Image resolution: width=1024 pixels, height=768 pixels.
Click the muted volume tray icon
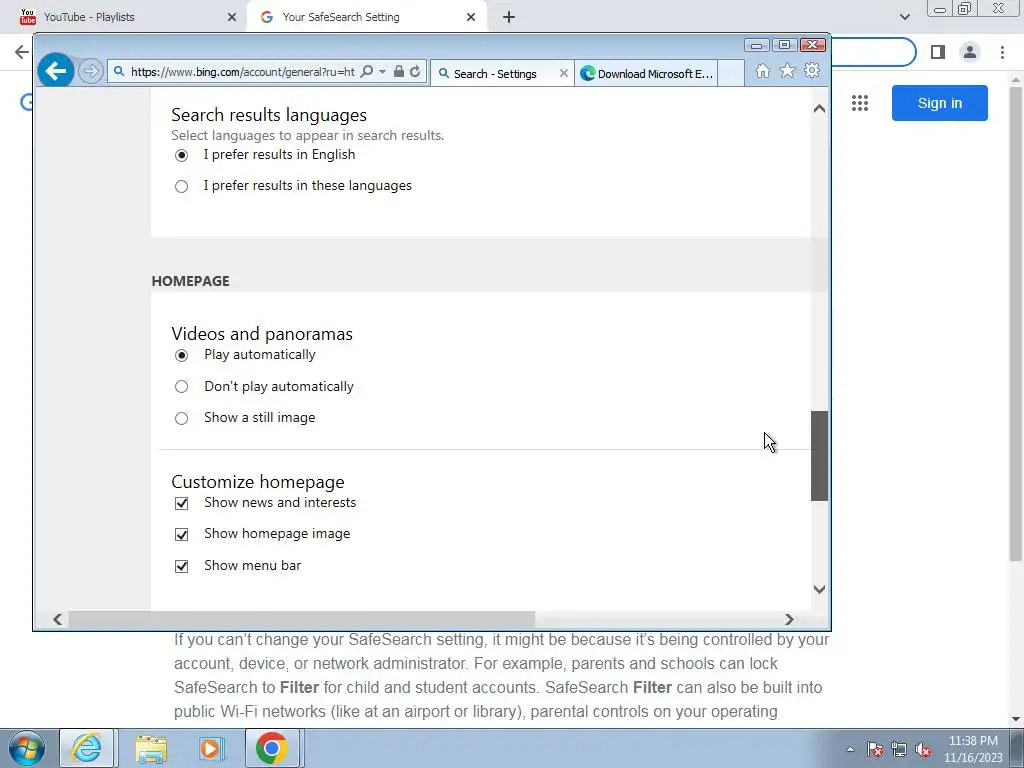[x=923, y=749]
